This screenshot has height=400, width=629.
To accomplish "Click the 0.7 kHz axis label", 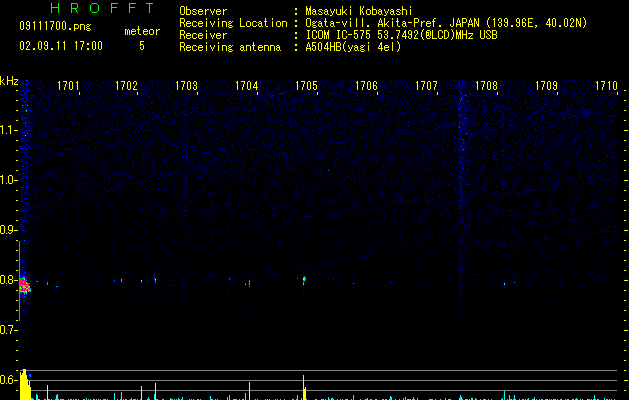I will tap(8, 330).
